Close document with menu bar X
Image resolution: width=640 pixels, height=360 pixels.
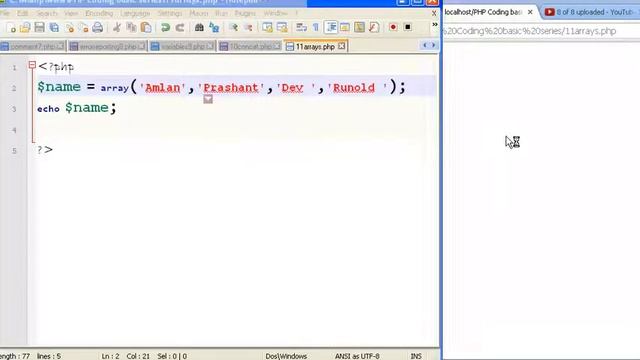coord(434,13)
